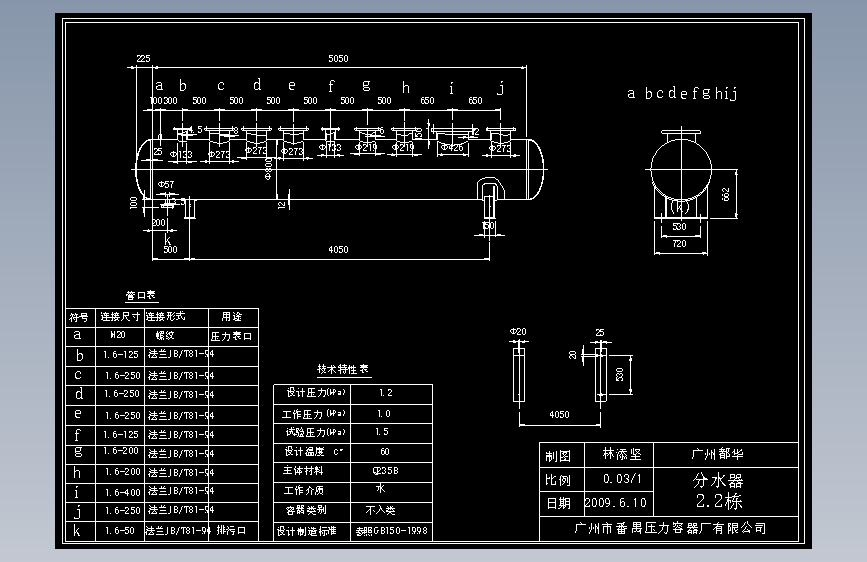Click the 设计压力(MPa) label

[x=316, y=393]
